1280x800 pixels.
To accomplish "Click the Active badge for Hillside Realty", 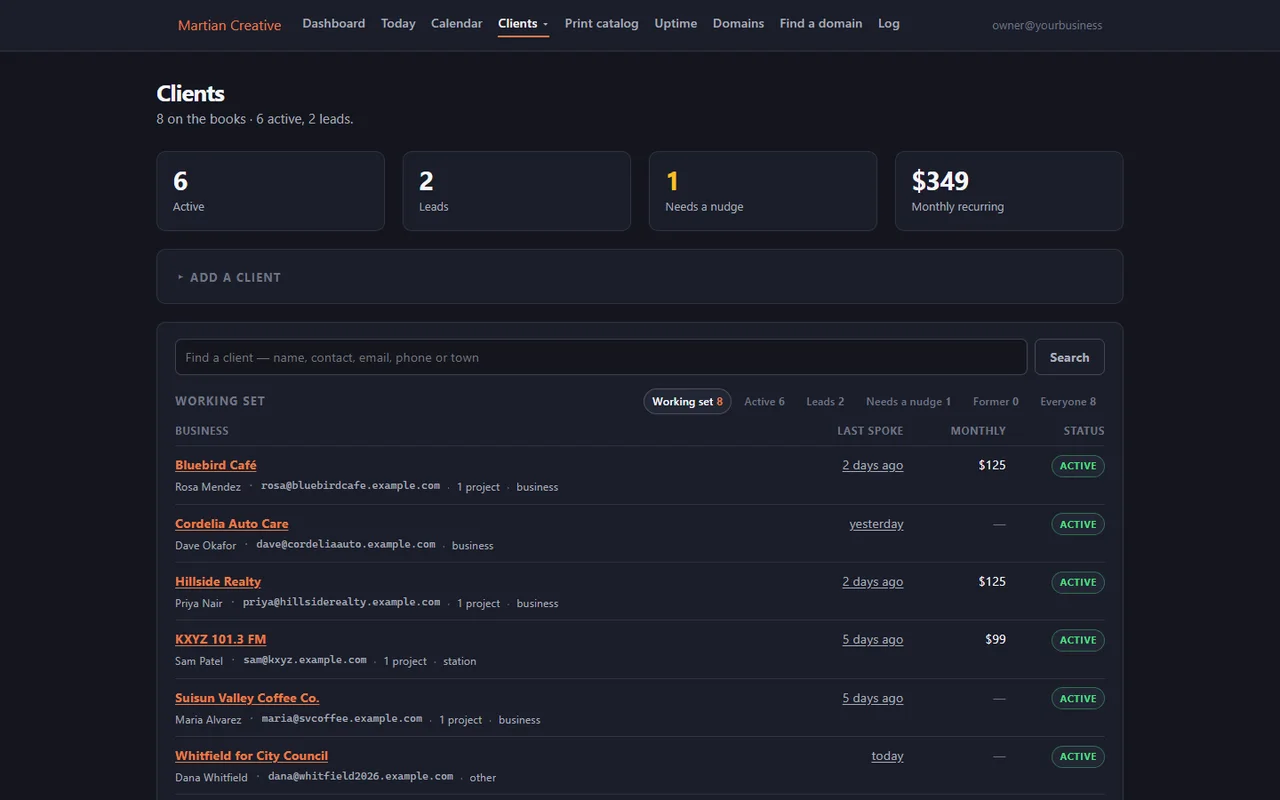I will tap(1078, 582).
